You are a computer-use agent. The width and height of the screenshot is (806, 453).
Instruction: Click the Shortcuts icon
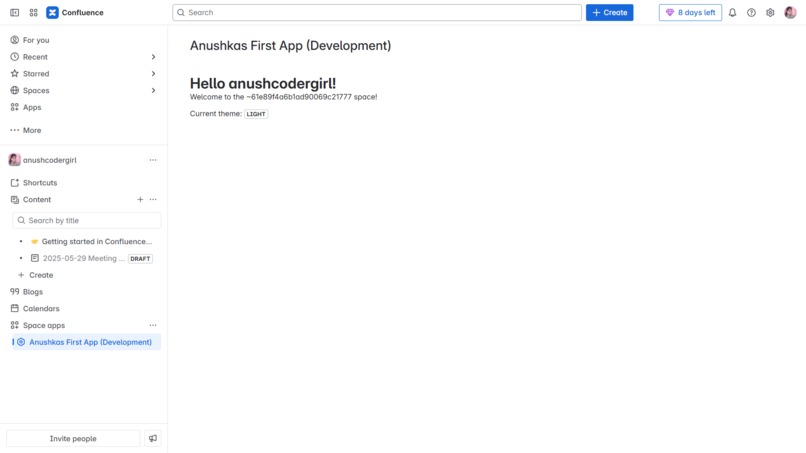point(14,183)
